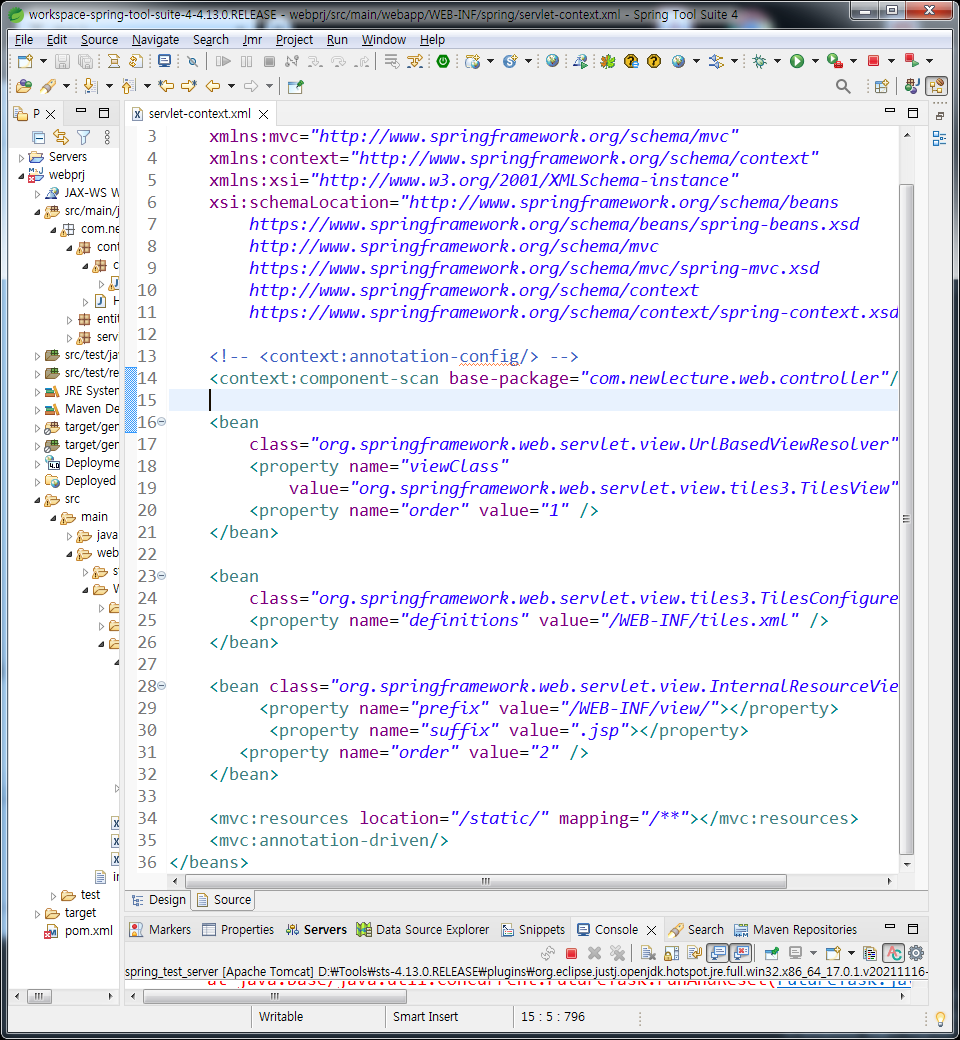Click the orange maple leaf toolbar icon
960x1040 pixels.
(608, 62)
